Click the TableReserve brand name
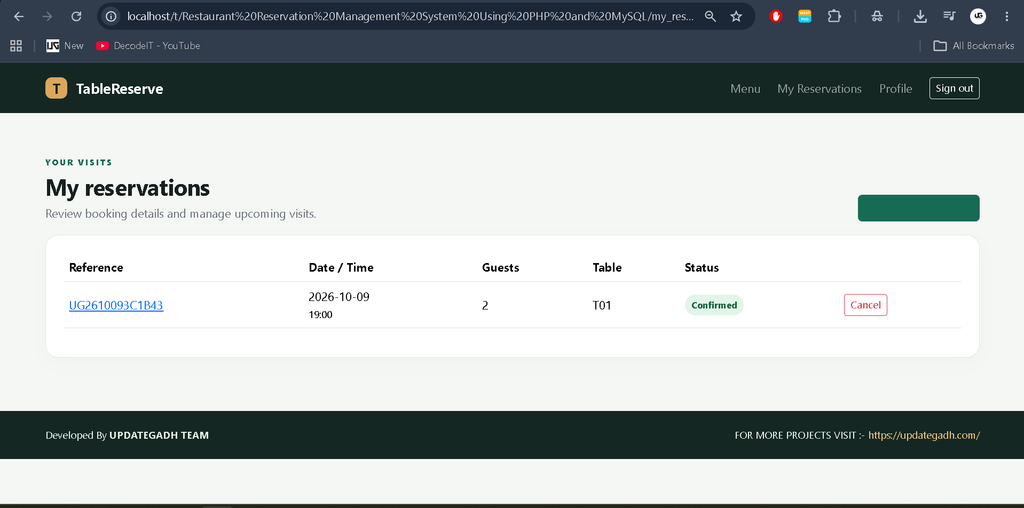 (x=120, y=89)
